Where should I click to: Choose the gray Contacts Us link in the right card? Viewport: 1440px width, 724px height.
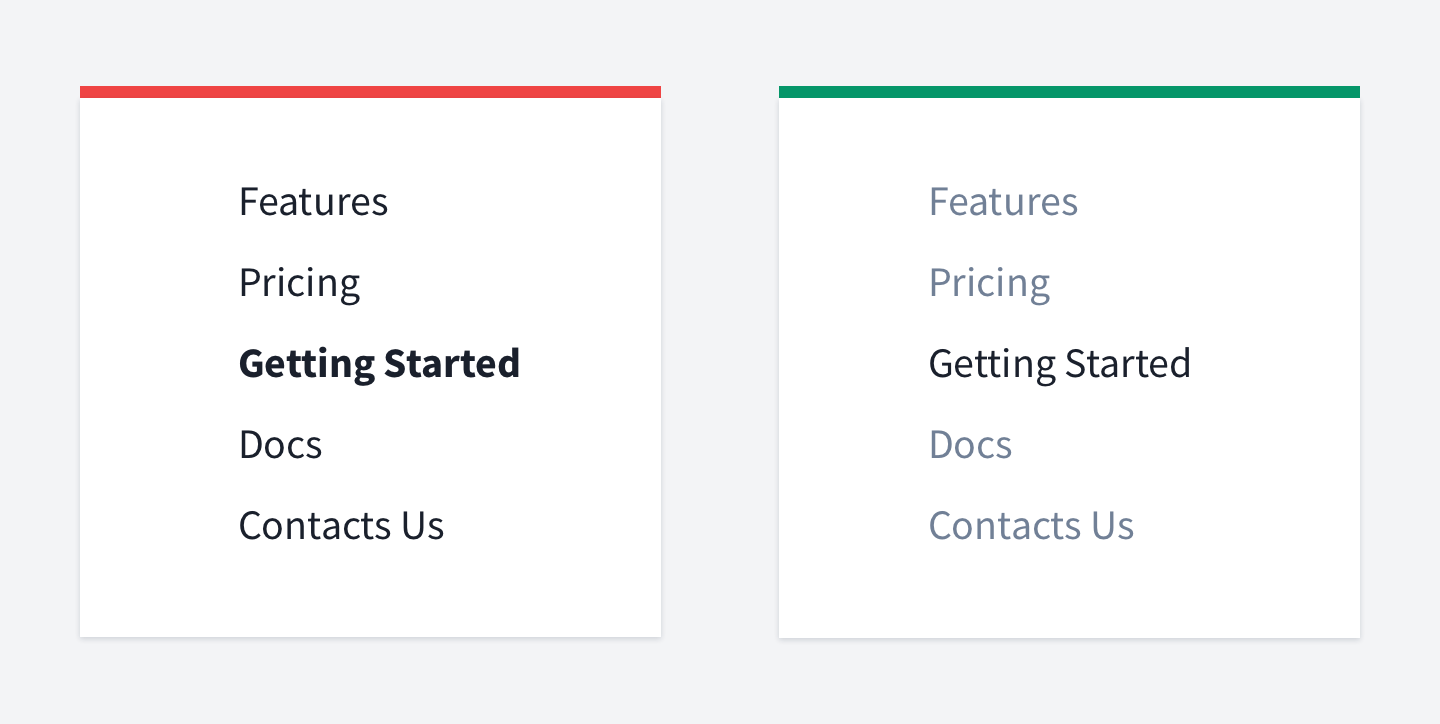(x=1031, y=526)
